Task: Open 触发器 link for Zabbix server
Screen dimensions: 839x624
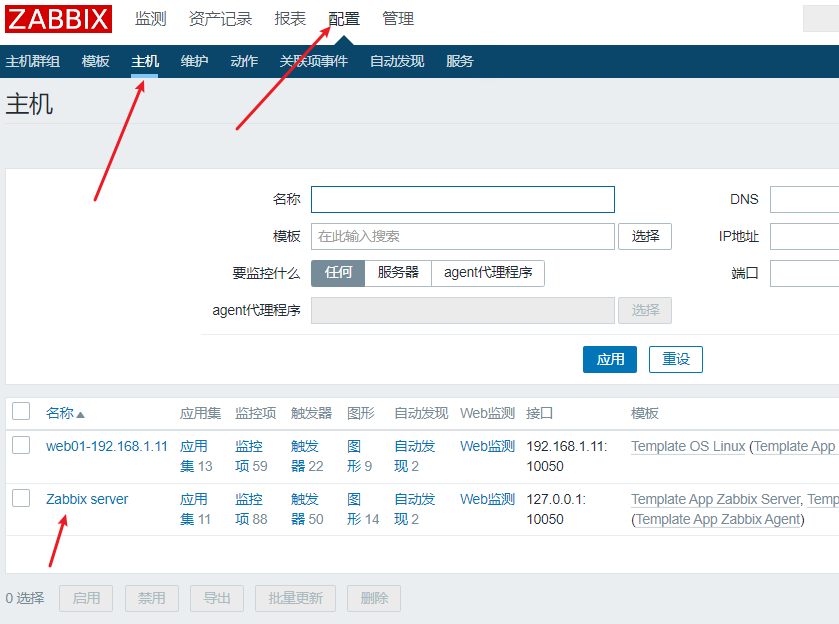Action: click(306, 508)
